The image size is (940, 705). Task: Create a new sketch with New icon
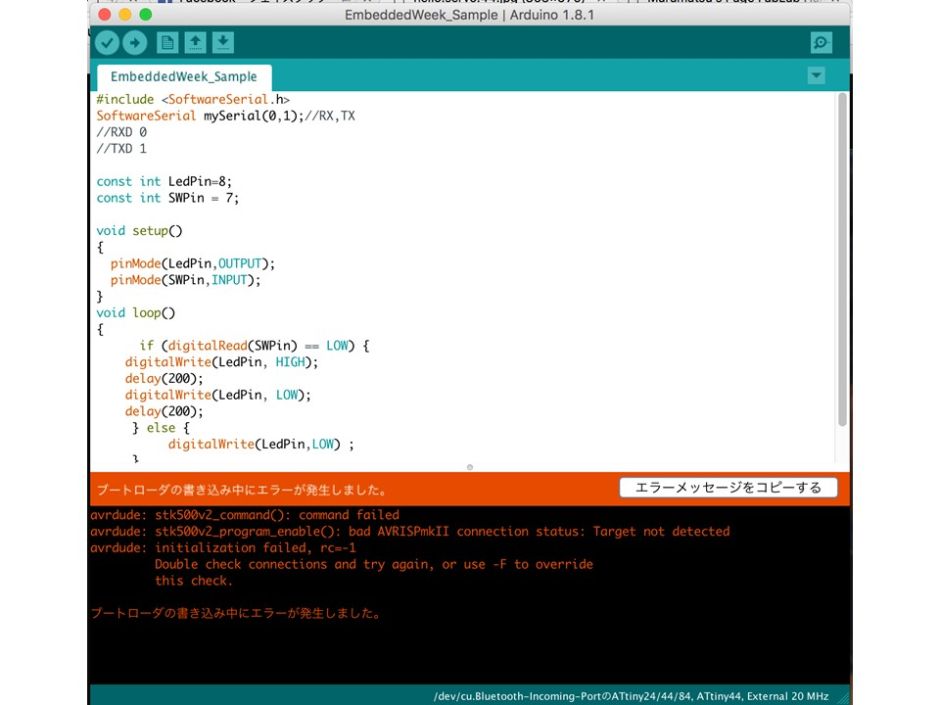[x=167, y=43]
